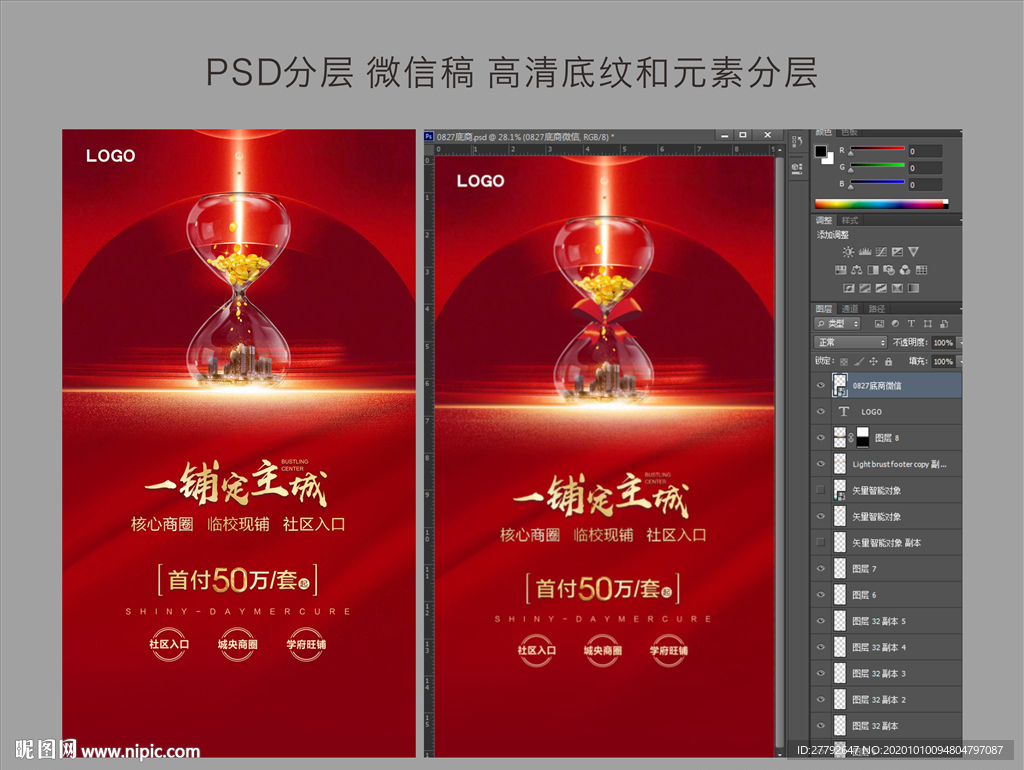Click the 填充 value field
The image size is (1024, 770).
pos(943,361)
